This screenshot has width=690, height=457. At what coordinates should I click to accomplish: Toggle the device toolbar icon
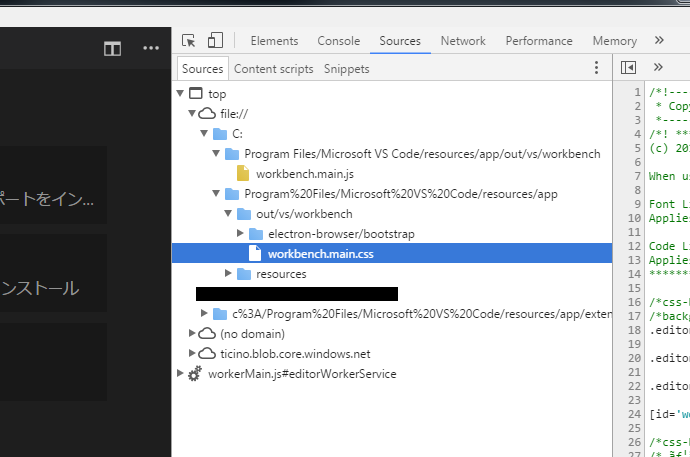pyautogui.click(x=215, y=40)
